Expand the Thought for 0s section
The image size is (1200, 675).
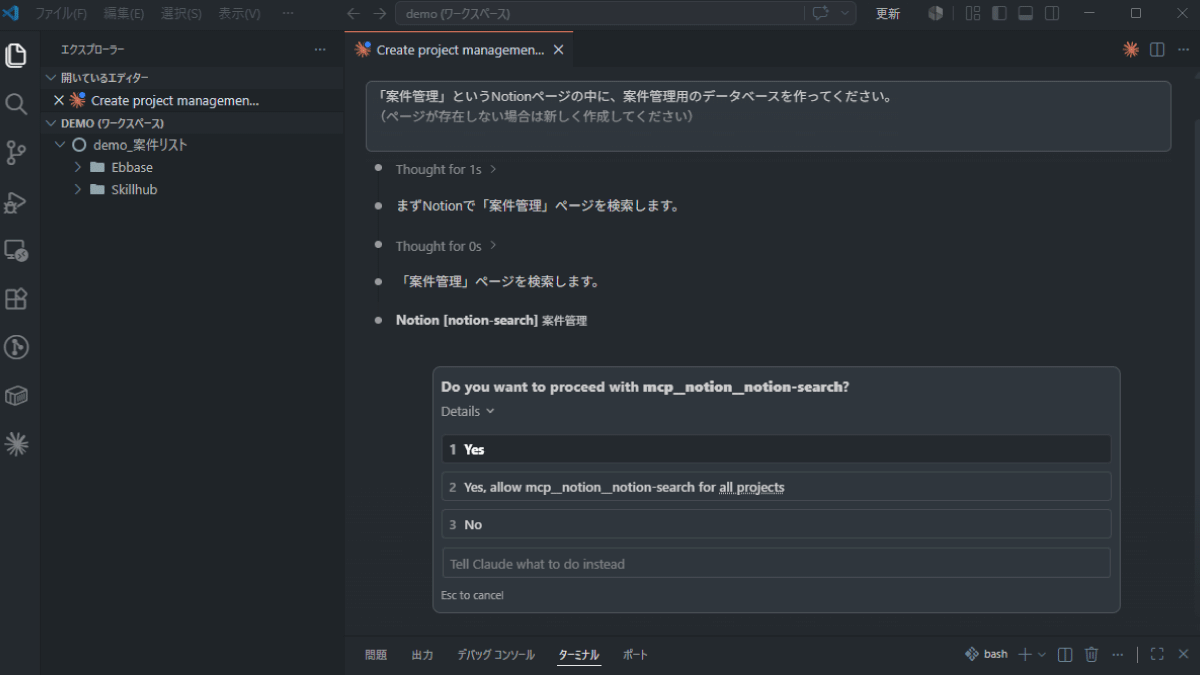[446, 246]
